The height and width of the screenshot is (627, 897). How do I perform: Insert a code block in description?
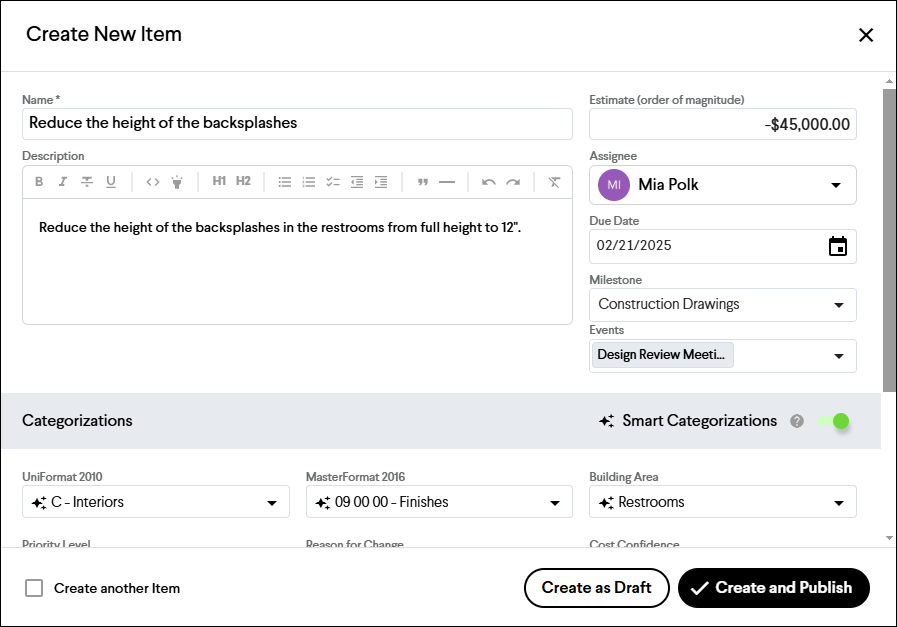pyautogui.click(x=153, y=182)
